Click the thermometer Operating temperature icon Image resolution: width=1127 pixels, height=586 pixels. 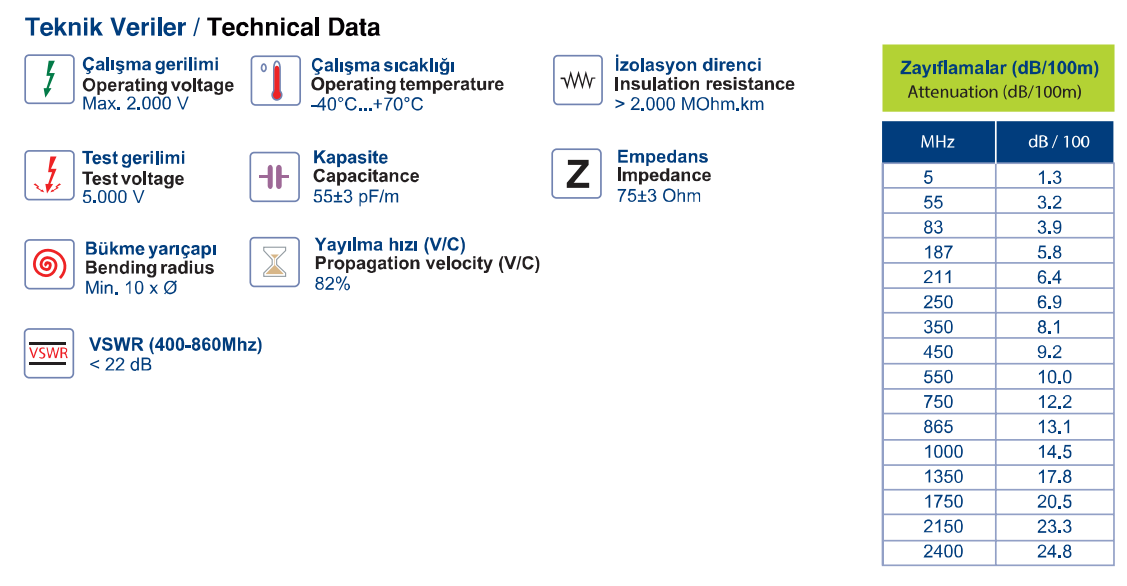pos(275,81)
